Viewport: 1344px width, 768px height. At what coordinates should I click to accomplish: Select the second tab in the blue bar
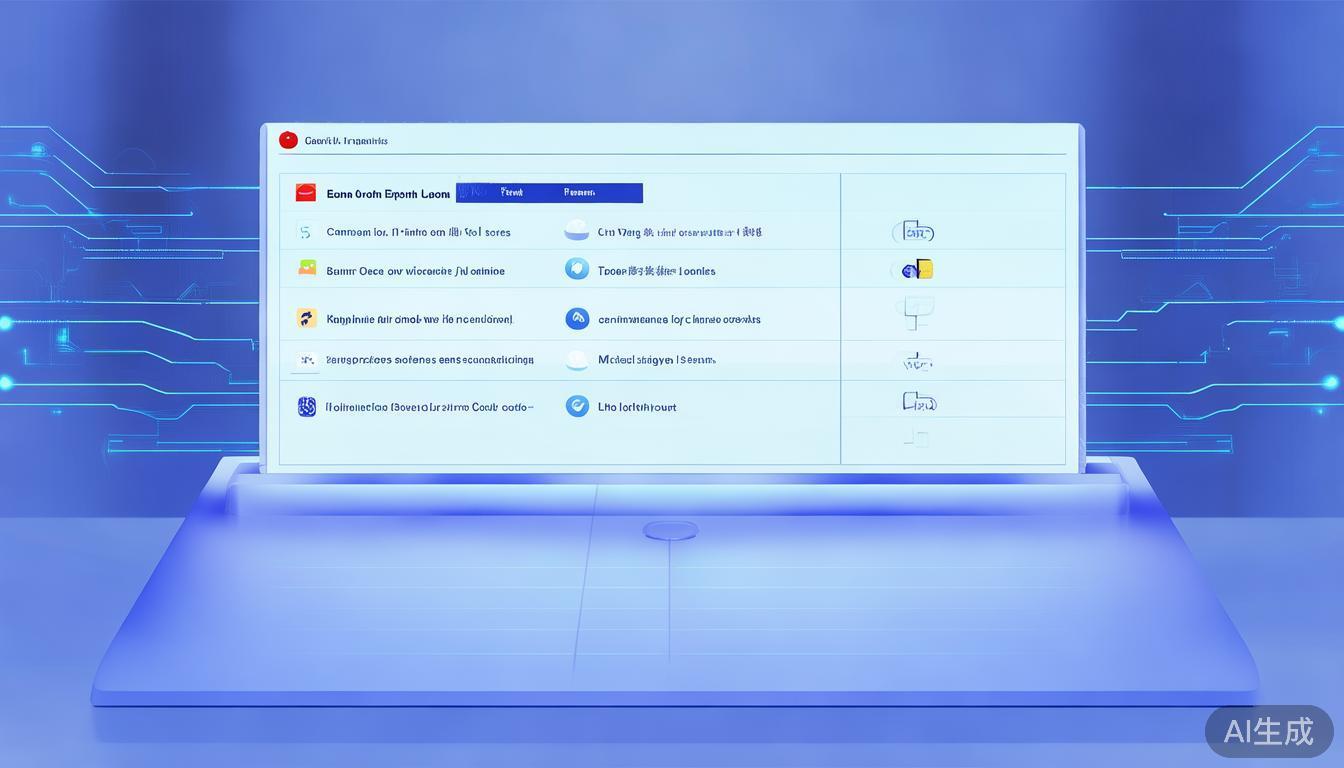click(579, 193)
